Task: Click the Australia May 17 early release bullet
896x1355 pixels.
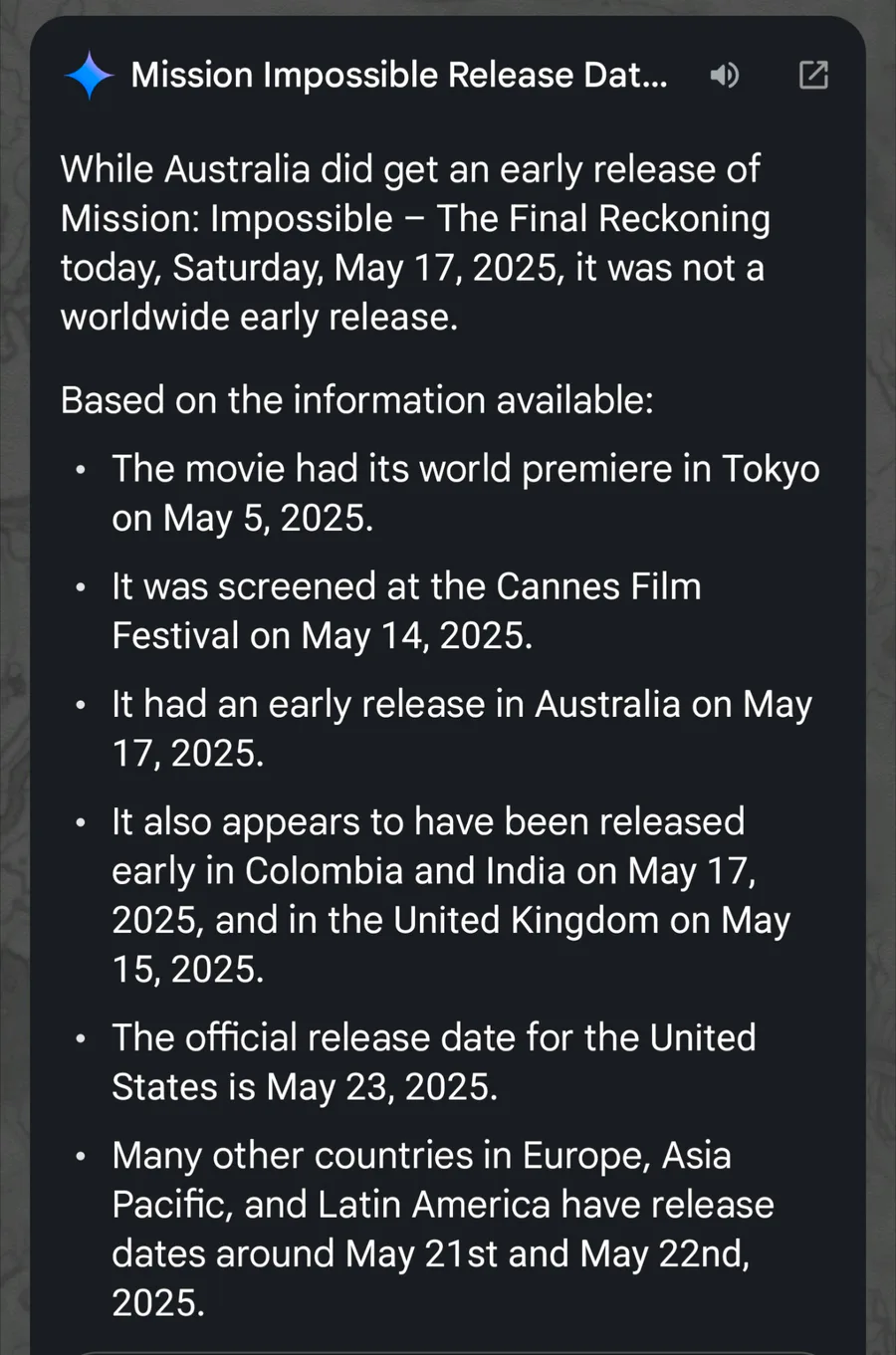Action: point(462,728)
